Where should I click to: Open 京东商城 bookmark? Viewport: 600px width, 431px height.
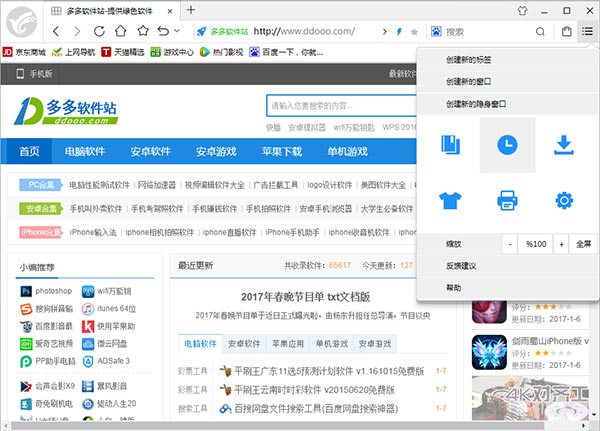pyautogui.click(x=24, y=52)
